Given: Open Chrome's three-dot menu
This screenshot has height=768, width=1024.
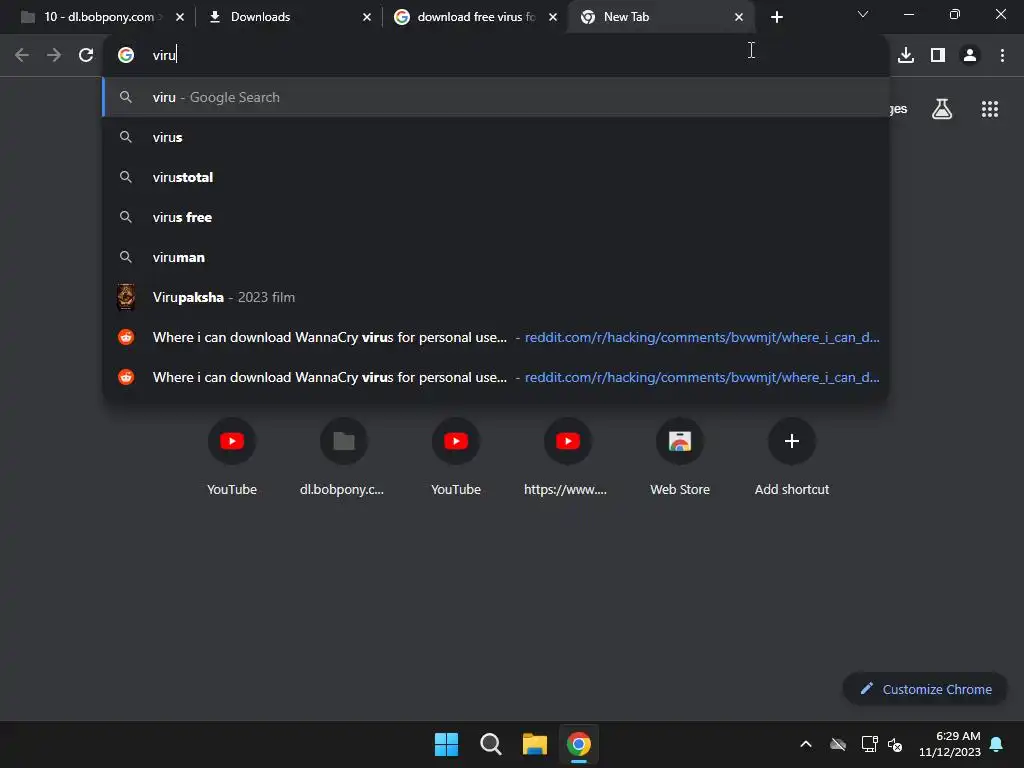Looking at the screenshot, I should 1002,56.
